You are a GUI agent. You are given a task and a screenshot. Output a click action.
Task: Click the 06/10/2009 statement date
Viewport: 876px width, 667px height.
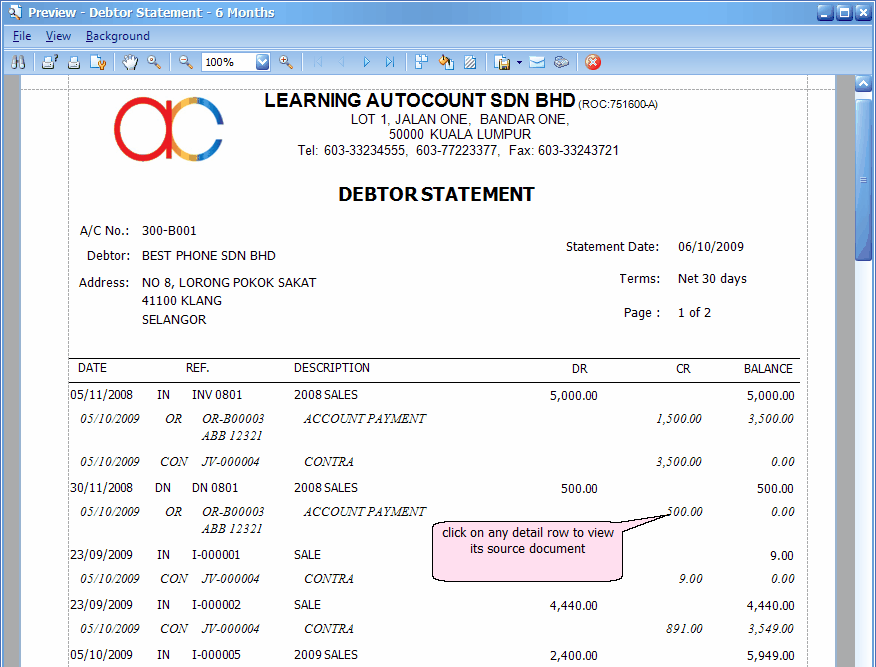tap(711, 247)
